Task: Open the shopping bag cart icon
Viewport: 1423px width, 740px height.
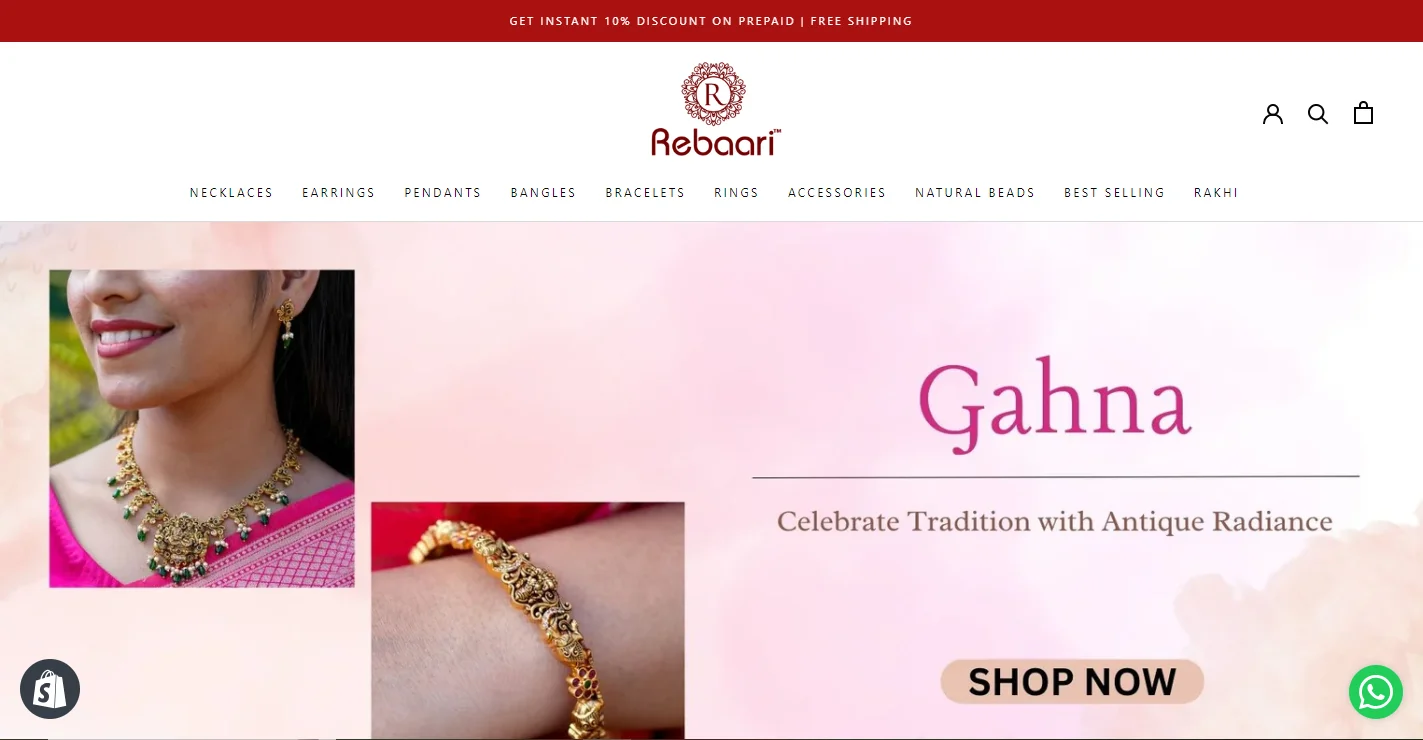Action: pos(1363,113)
